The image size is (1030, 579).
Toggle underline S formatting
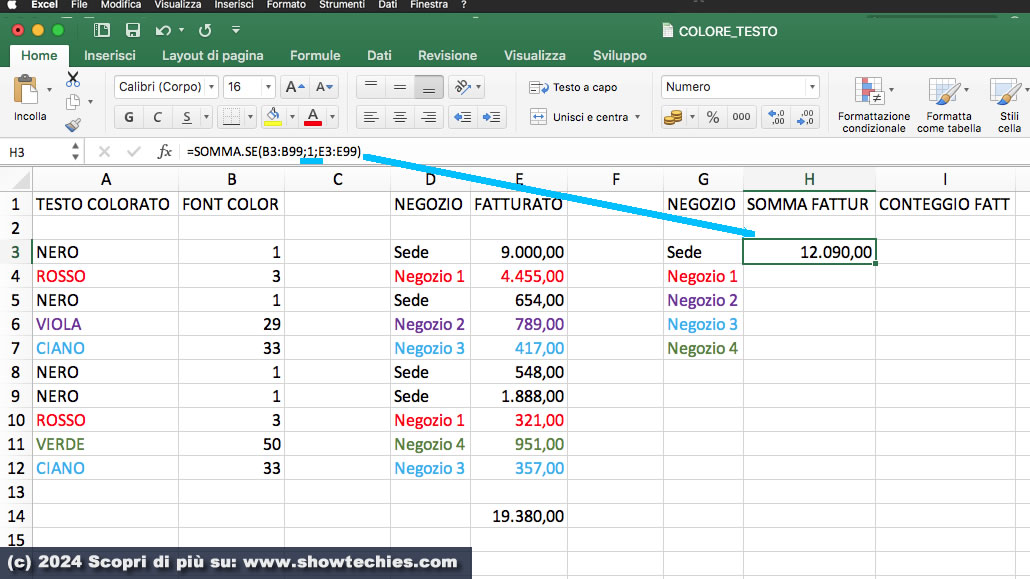(187, 117)
